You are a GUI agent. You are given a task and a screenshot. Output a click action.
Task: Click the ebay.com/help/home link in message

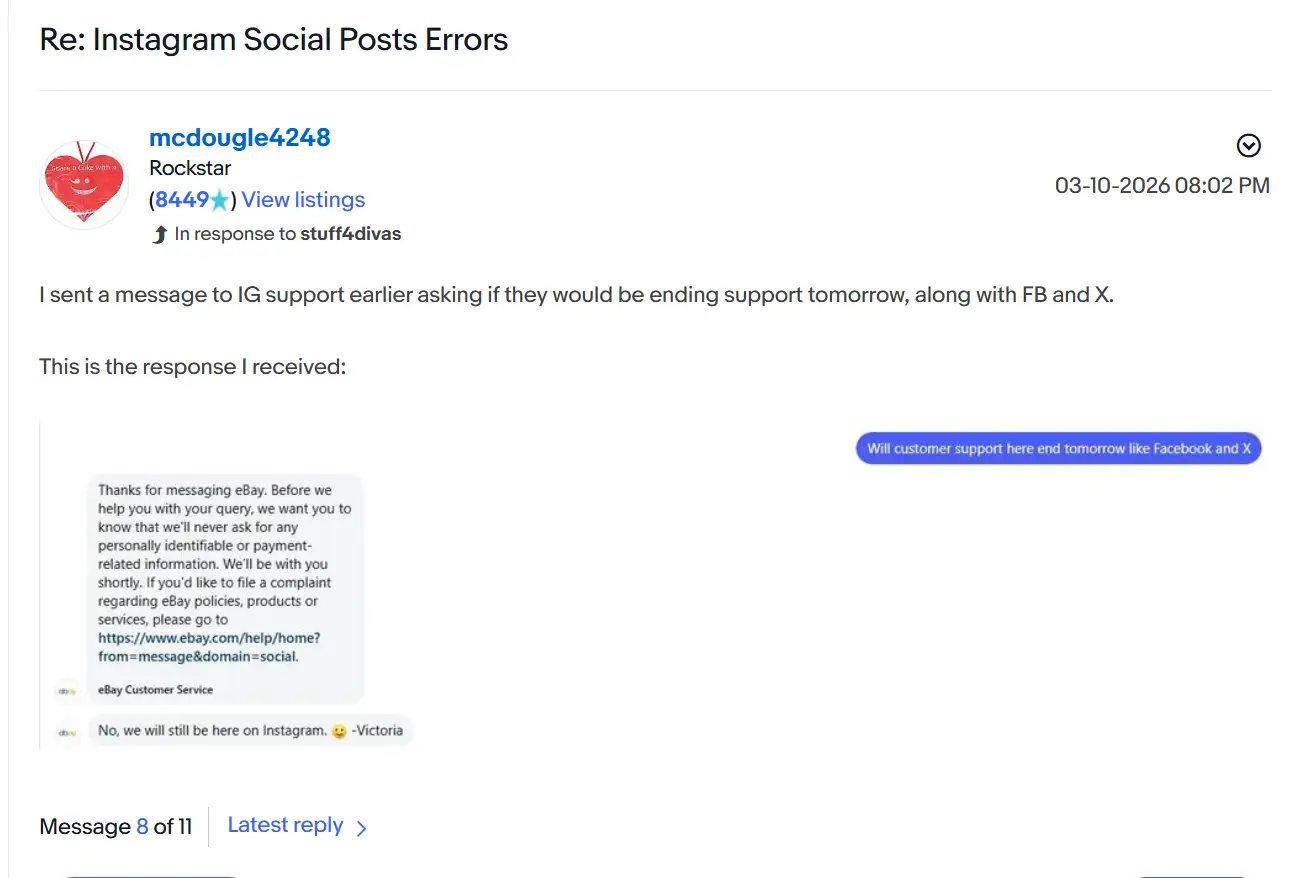[209, 647]
